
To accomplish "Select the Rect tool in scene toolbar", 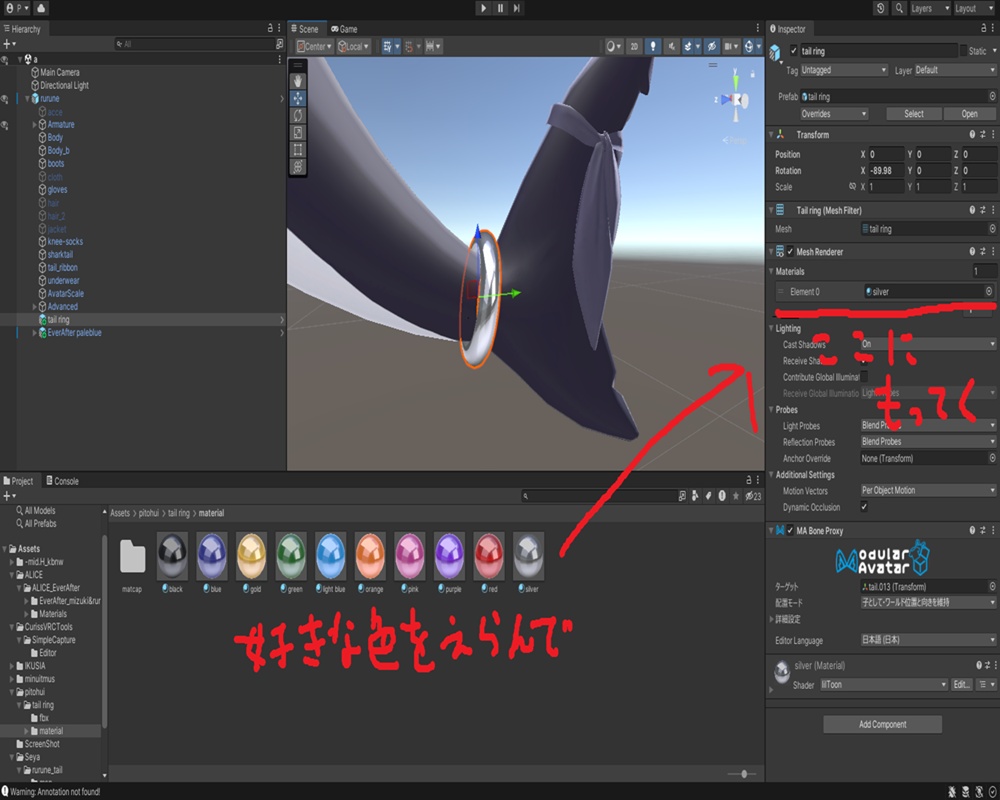I will coord(298,150).
